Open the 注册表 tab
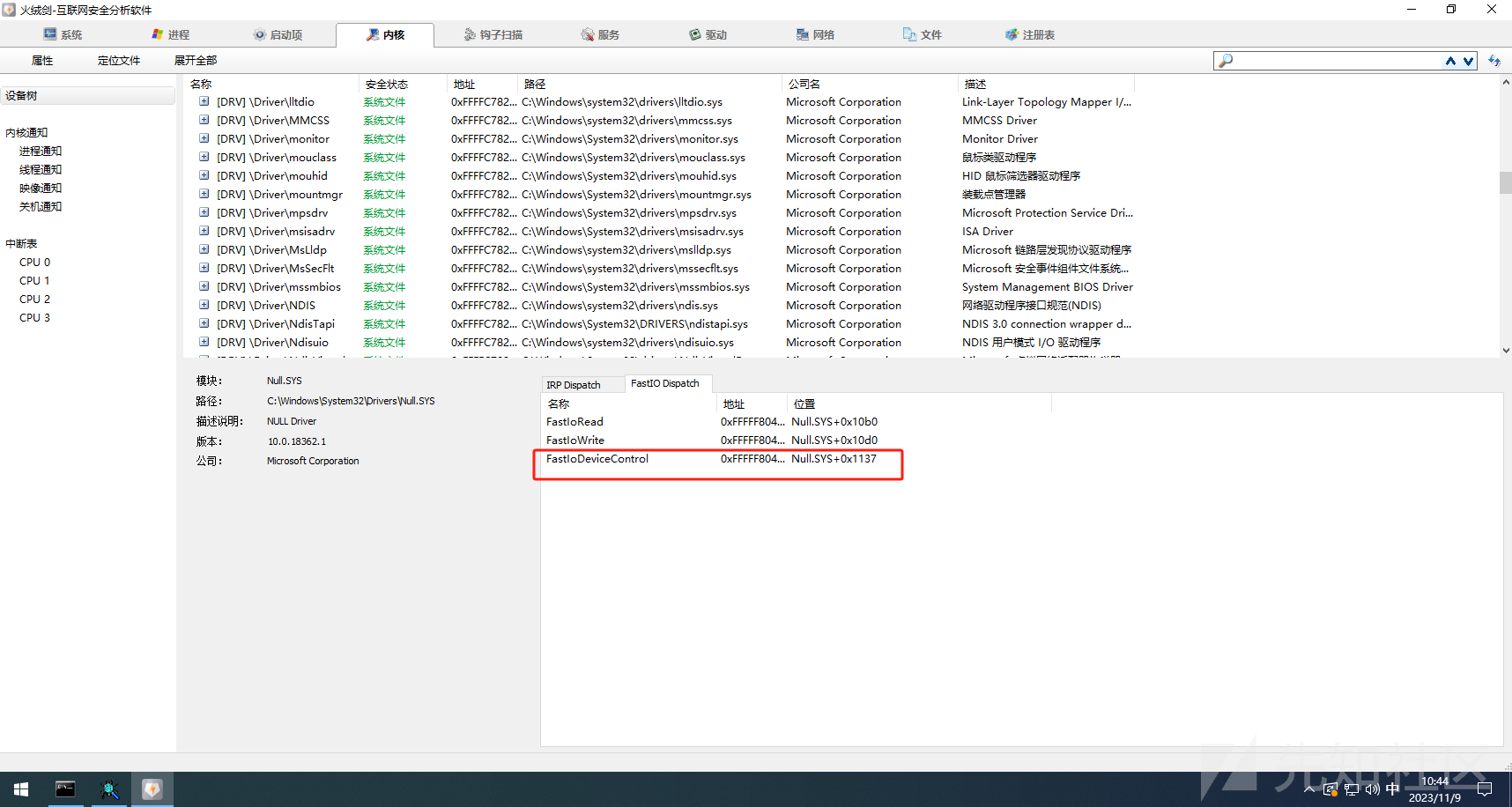The width and height of the screenshot is (1512, 807). click(1030, 35)
